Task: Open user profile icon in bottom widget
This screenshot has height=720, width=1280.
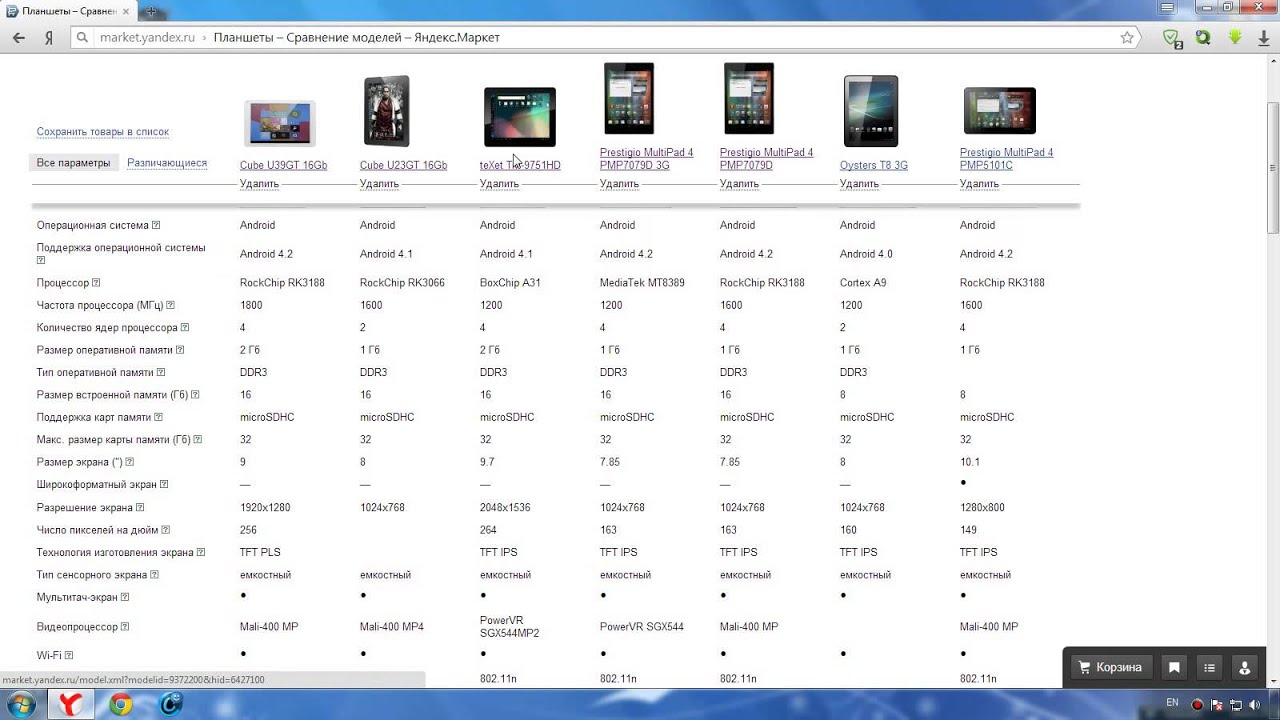Action: point(1245,667)
